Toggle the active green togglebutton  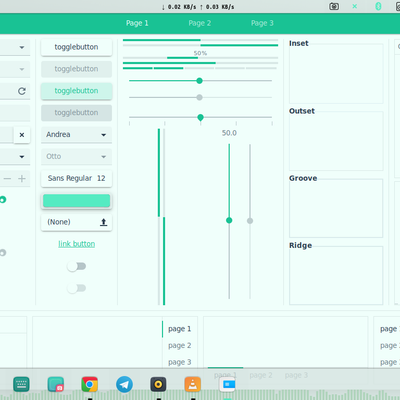pos(76,91)
